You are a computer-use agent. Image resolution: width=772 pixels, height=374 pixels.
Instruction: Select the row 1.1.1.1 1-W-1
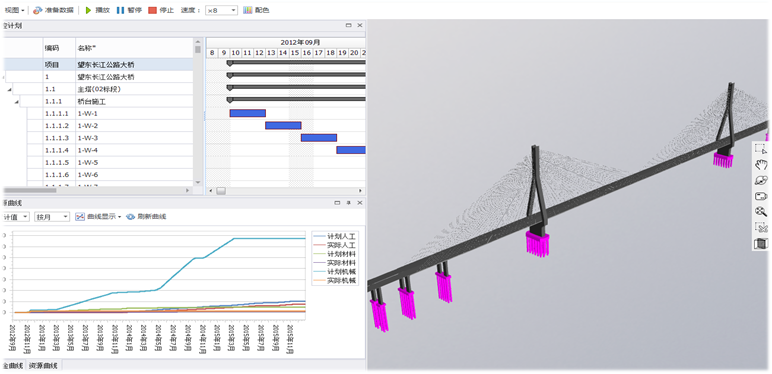pos(98,114)
